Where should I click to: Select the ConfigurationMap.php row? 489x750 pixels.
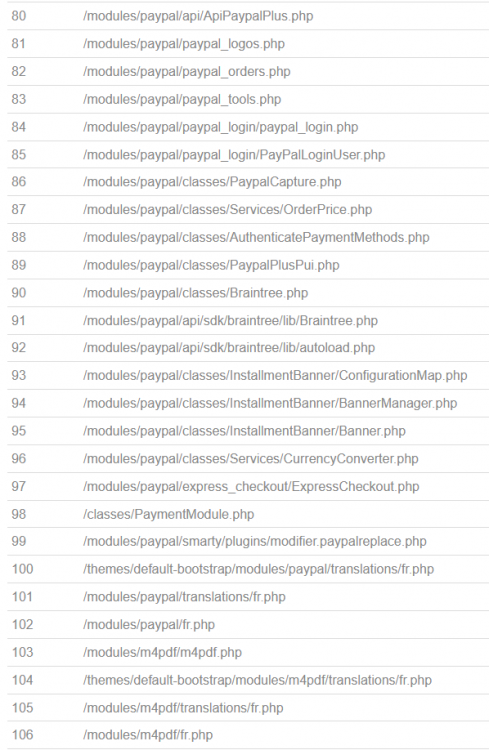(248, 375)
